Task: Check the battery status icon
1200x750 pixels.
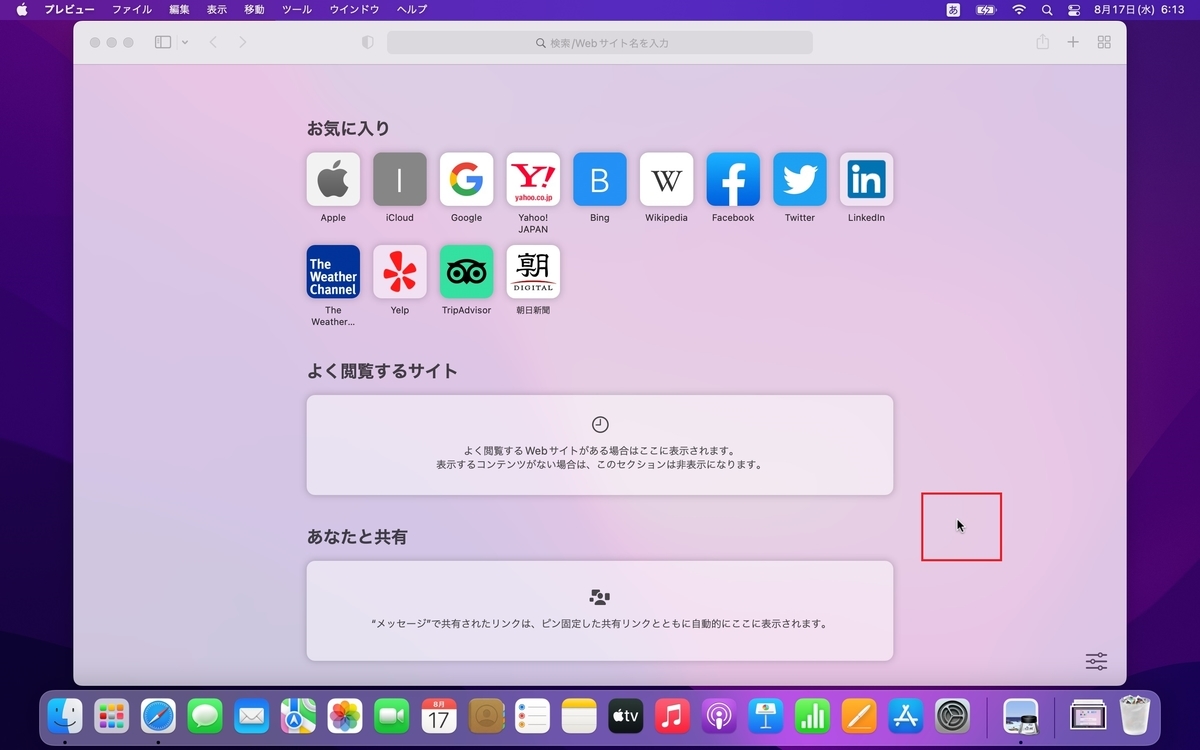Action: tap(985, 9)
